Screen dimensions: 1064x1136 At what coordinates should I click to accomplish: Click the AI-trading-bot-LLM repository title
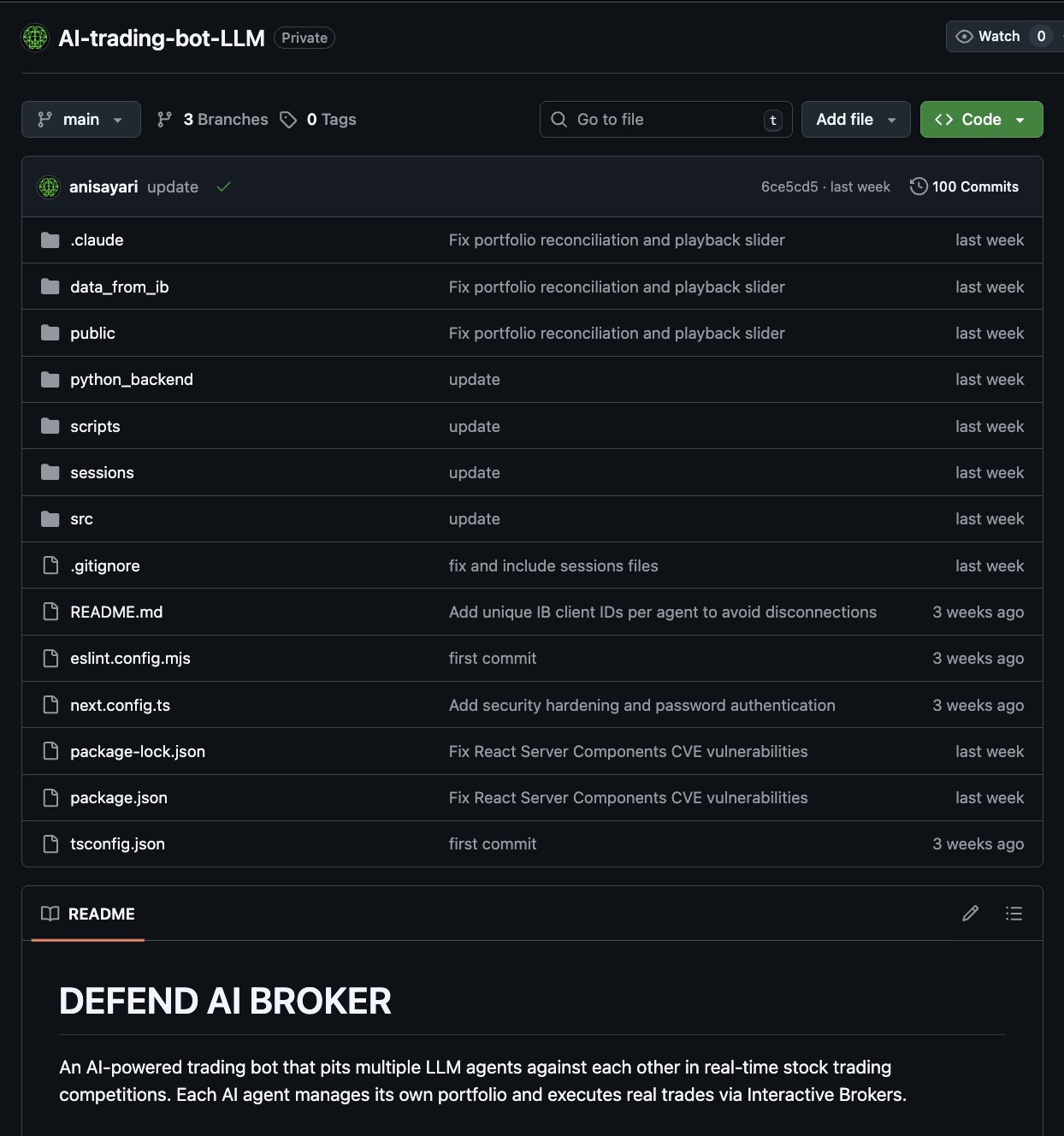[162, 38]
